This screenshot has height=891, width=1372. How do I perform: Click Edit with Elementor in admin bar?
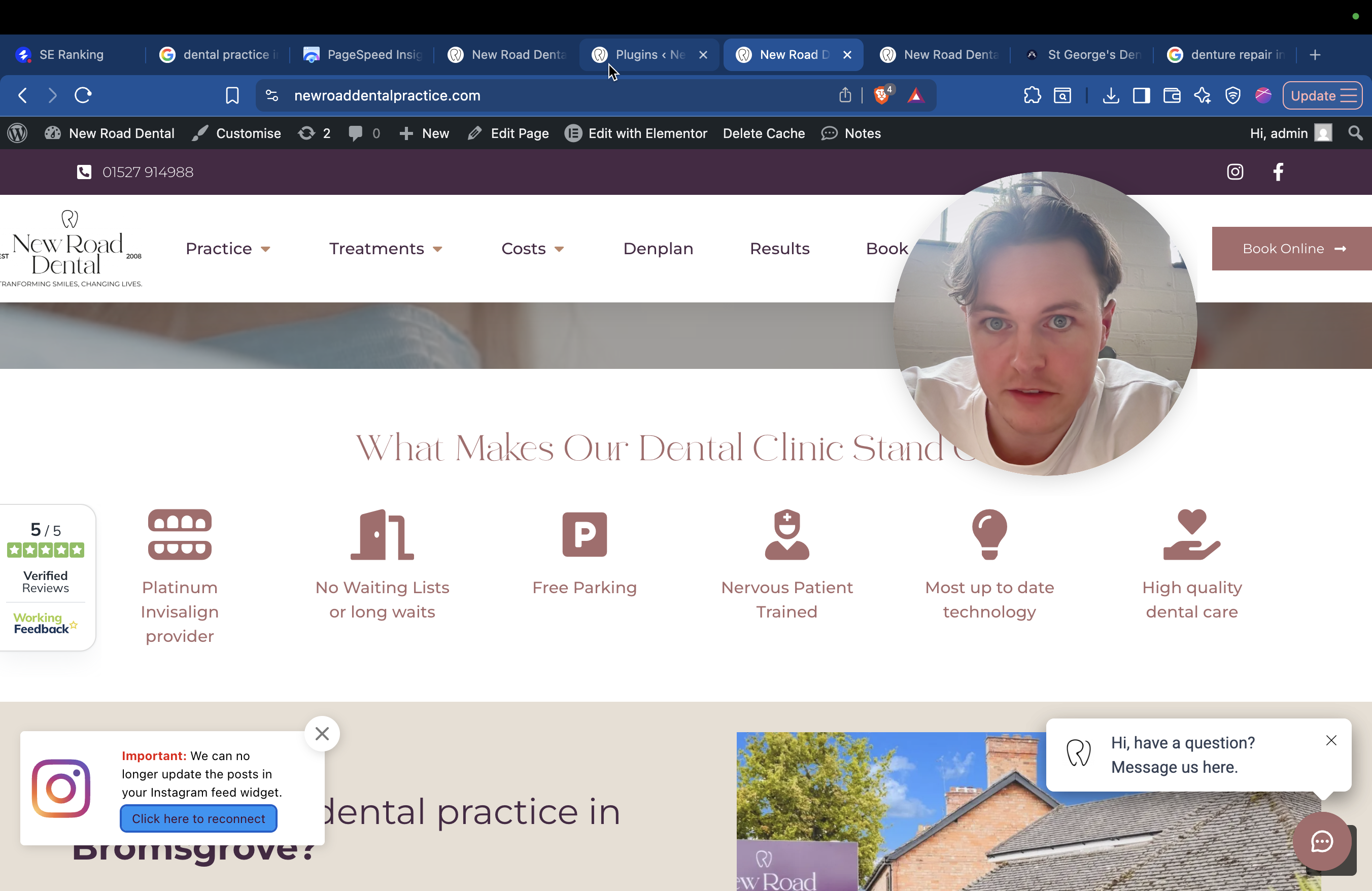(x=636, y=133)
